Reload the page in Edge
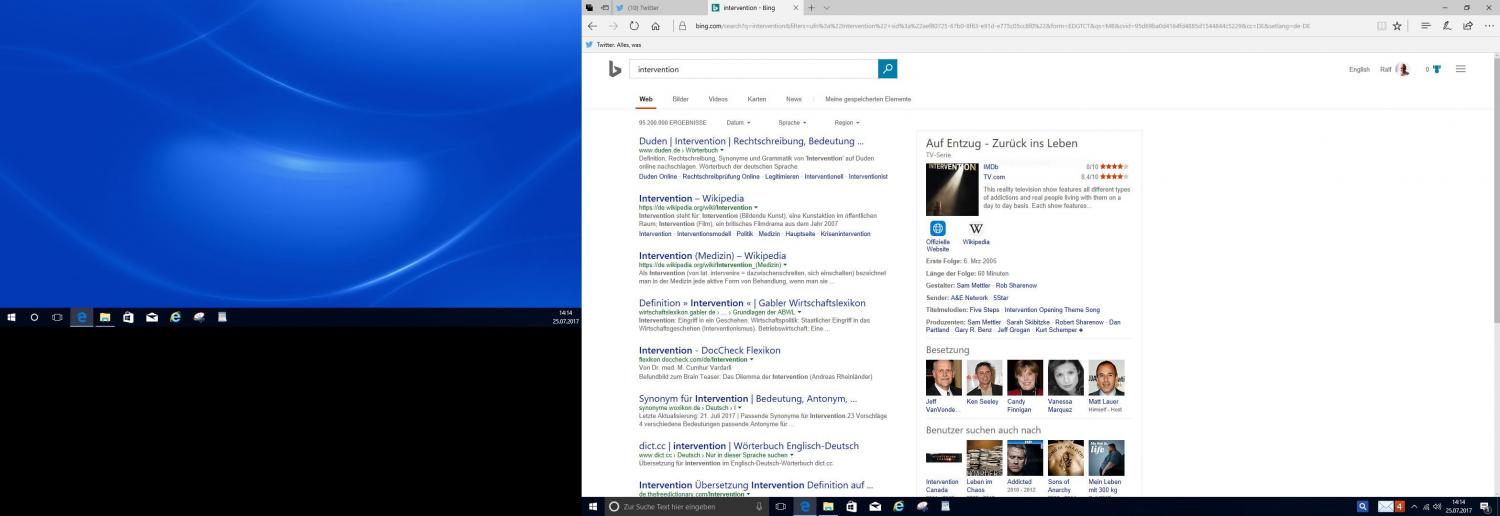Image resolution: width=1500 pixels, height=516 pixels. click(x=634, y=26)
